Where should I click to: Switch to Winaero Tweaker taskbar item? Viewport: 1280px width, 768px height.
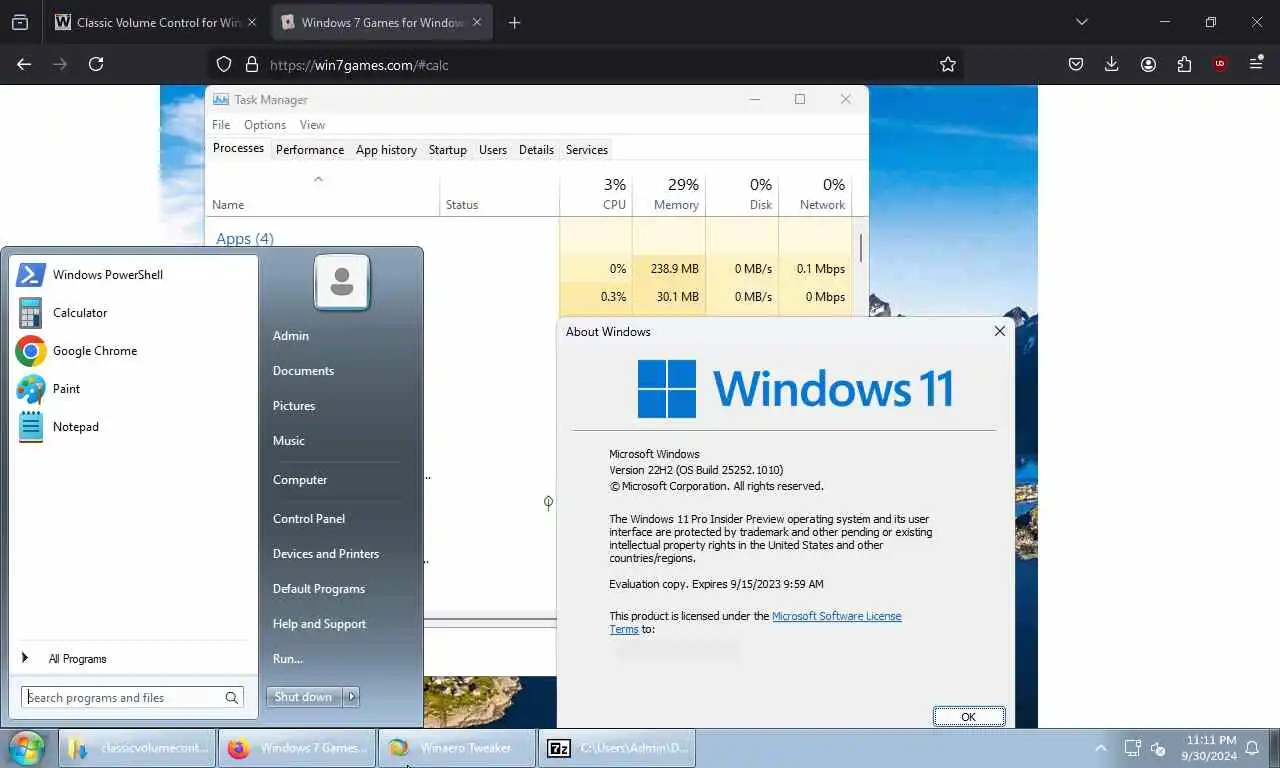click(457, 748)
